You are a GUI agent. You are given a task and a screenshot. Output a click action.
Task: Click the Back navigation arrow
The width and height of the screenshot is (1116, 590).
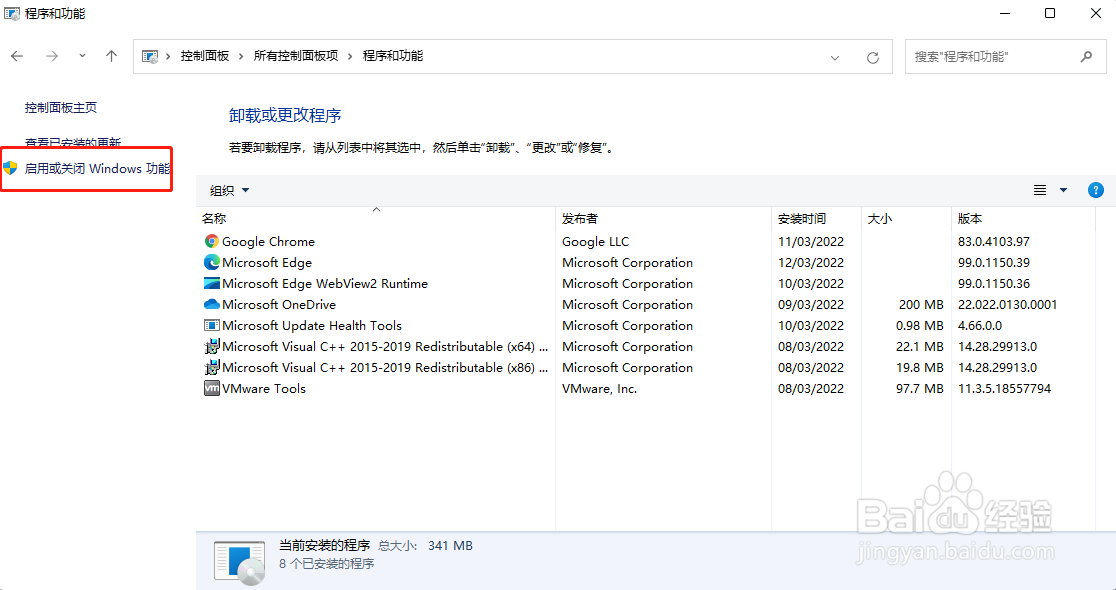coord(17,56)
